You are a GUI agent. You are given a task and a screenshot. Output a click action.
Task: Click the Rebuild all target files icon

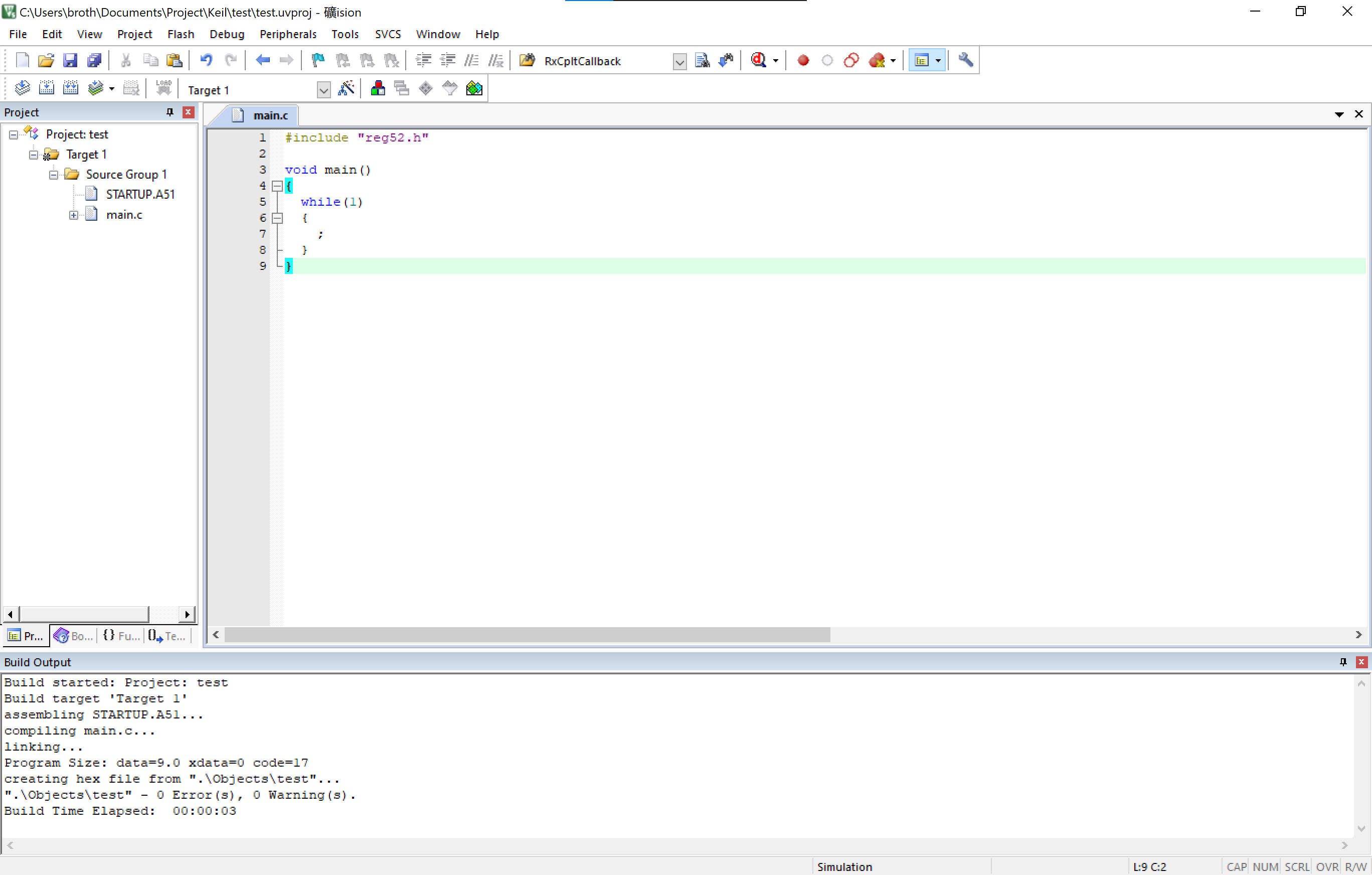coord(71,88)
